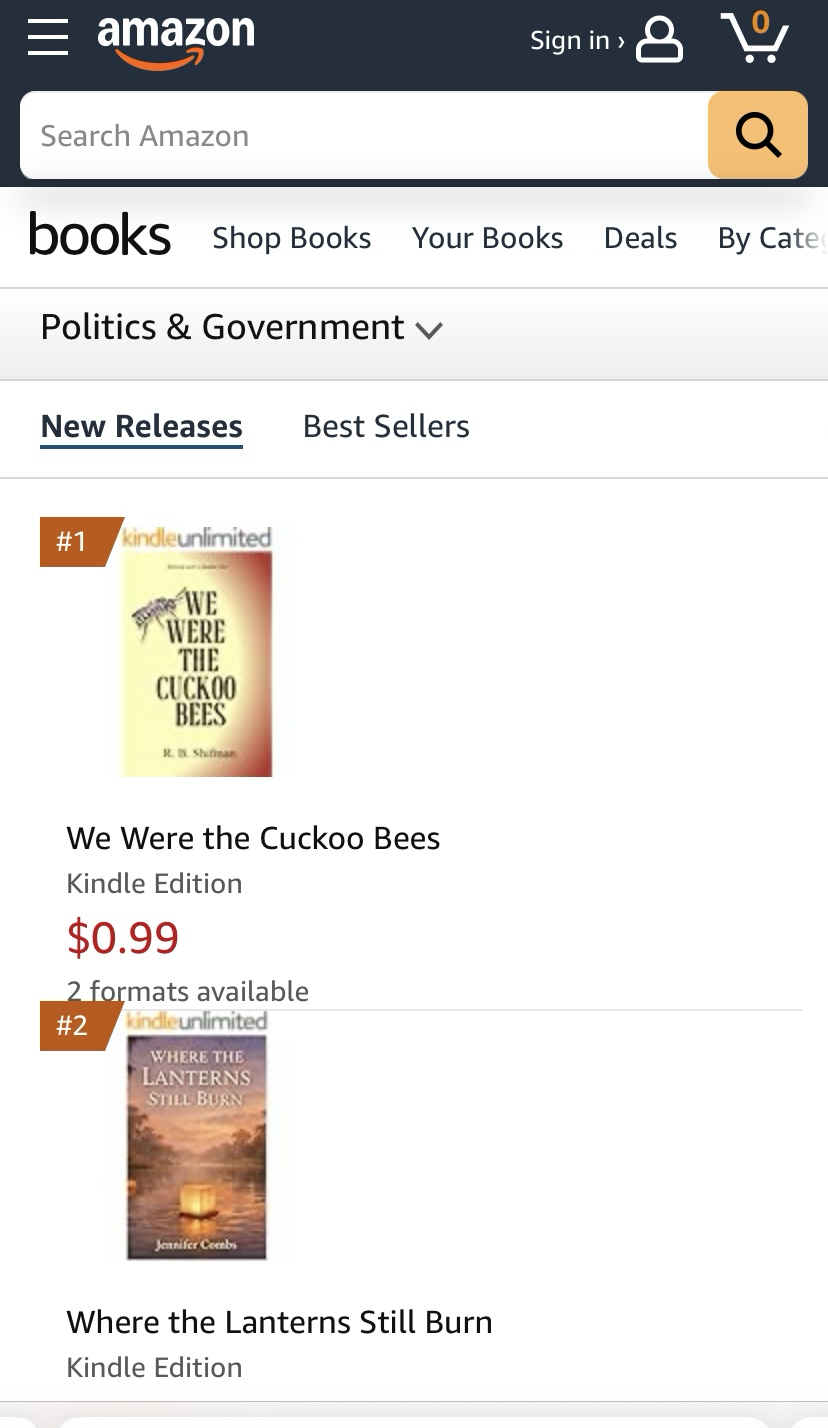Screen dimensions: 828x1428
Task: Open Shop Books menu item
Action: 291,238
